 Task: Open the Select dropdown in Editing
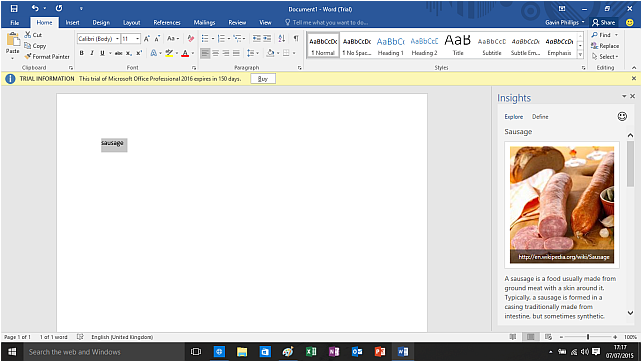[x=605, y=56]
